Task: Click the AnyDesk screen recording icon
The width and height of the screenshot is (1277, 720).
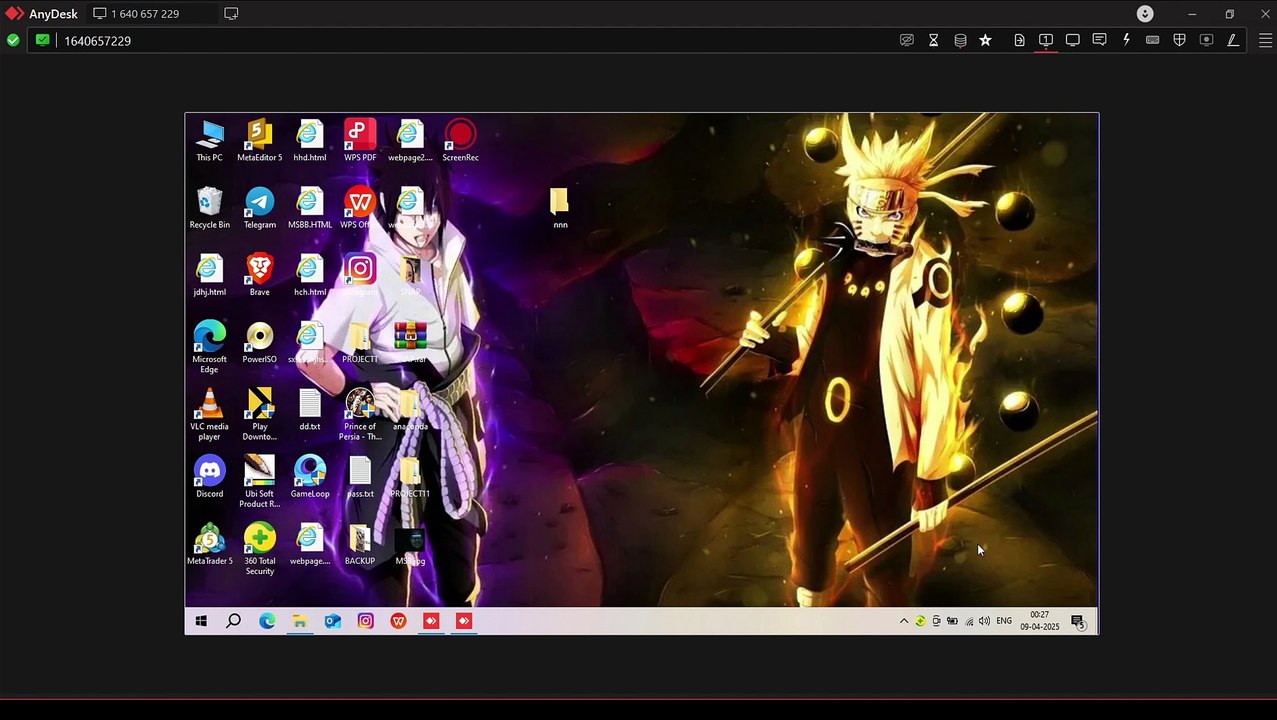Action: click(x=1206, y=40)
